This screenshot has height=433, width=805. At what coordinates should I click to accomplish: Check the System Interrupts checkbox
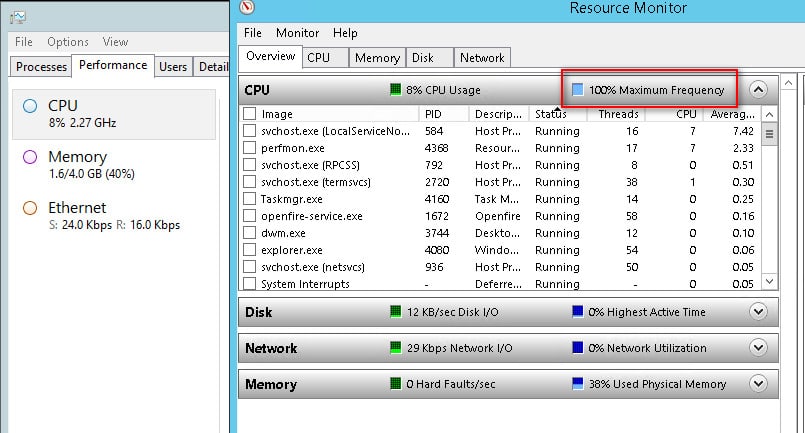(250, 284)
